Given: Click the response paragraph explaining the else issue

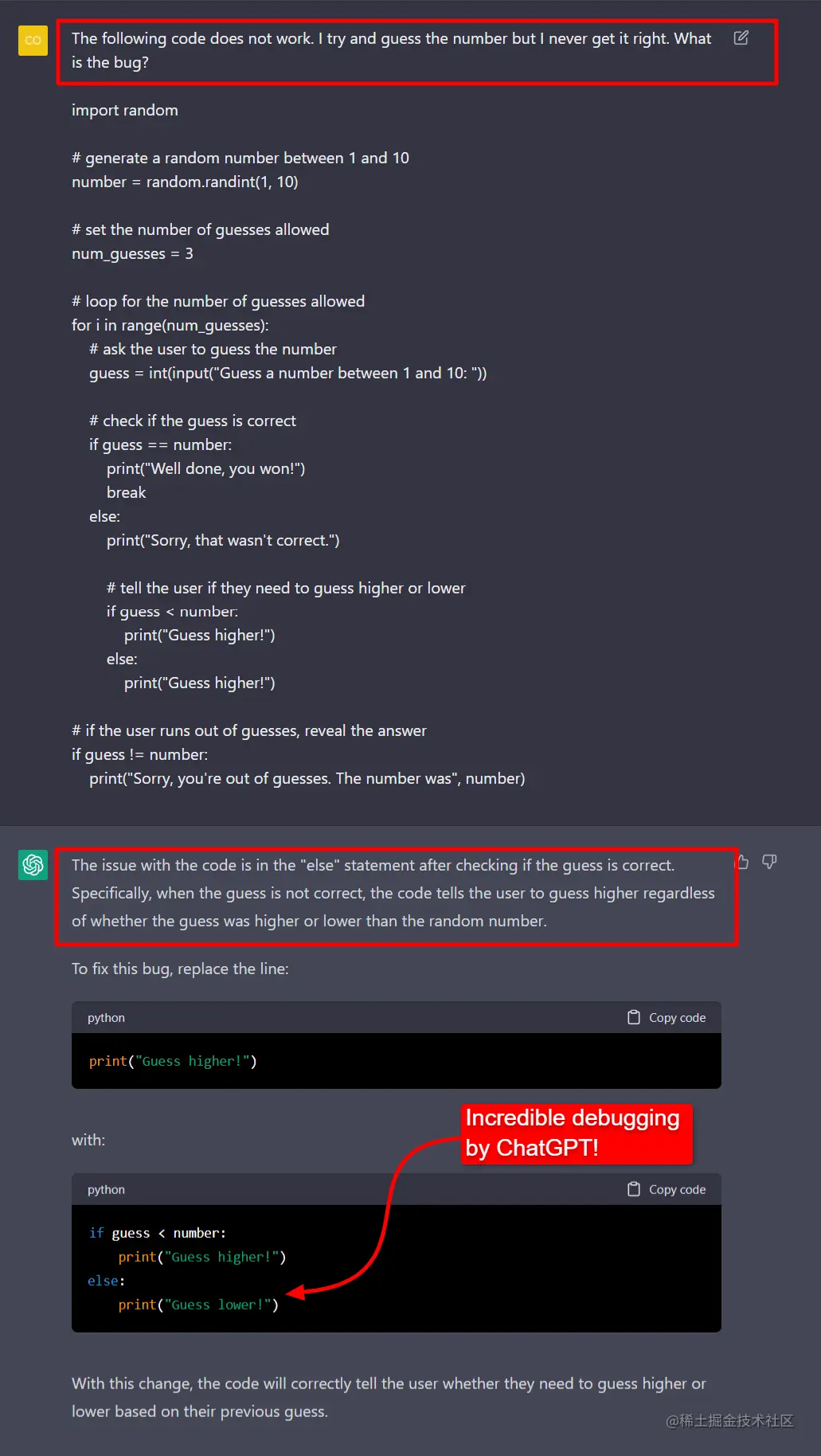Looking at the screenshot, I should click(393, 893).
